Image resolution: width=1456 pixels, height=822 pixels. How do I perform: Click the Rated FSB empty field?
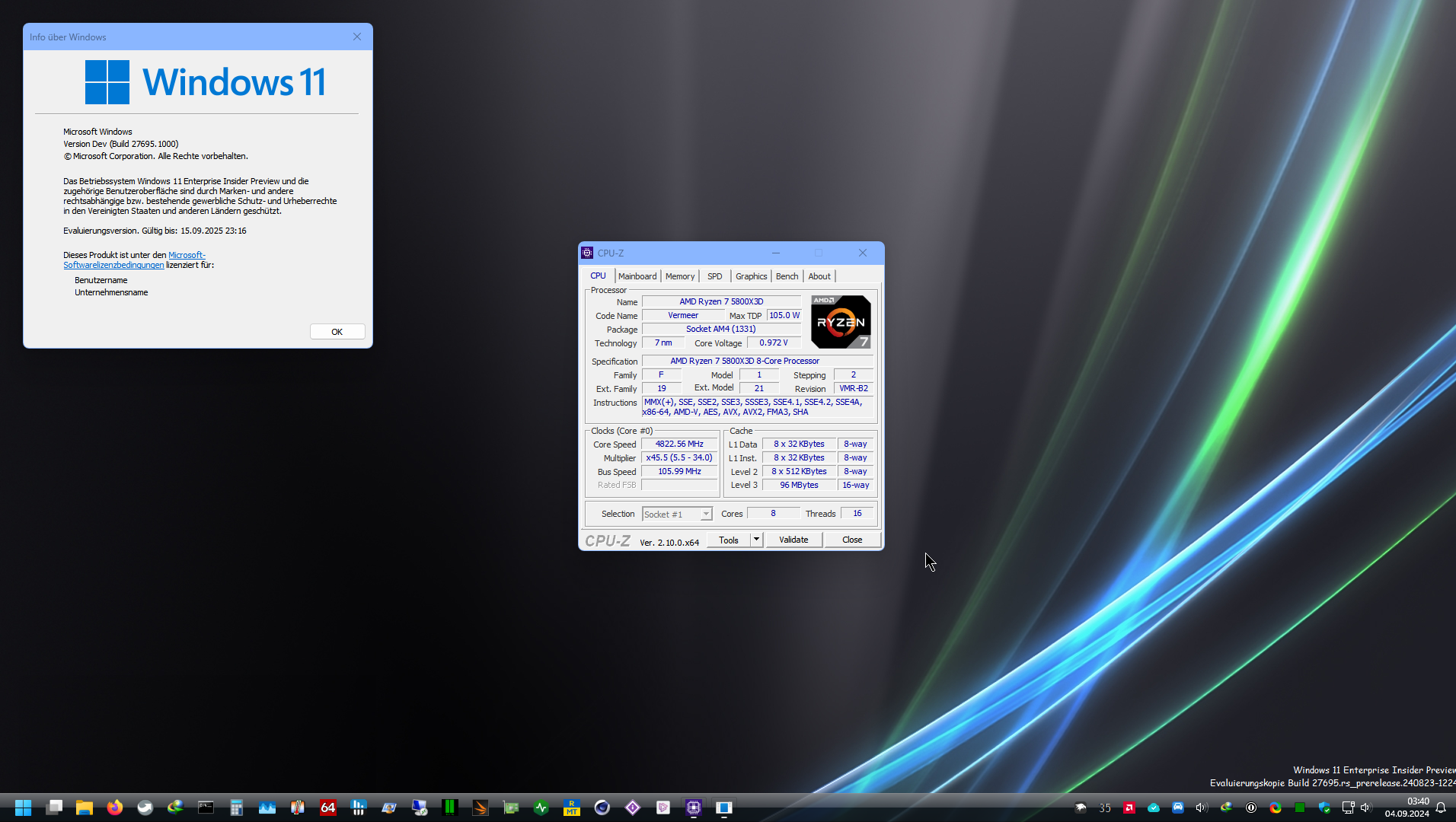679,485
